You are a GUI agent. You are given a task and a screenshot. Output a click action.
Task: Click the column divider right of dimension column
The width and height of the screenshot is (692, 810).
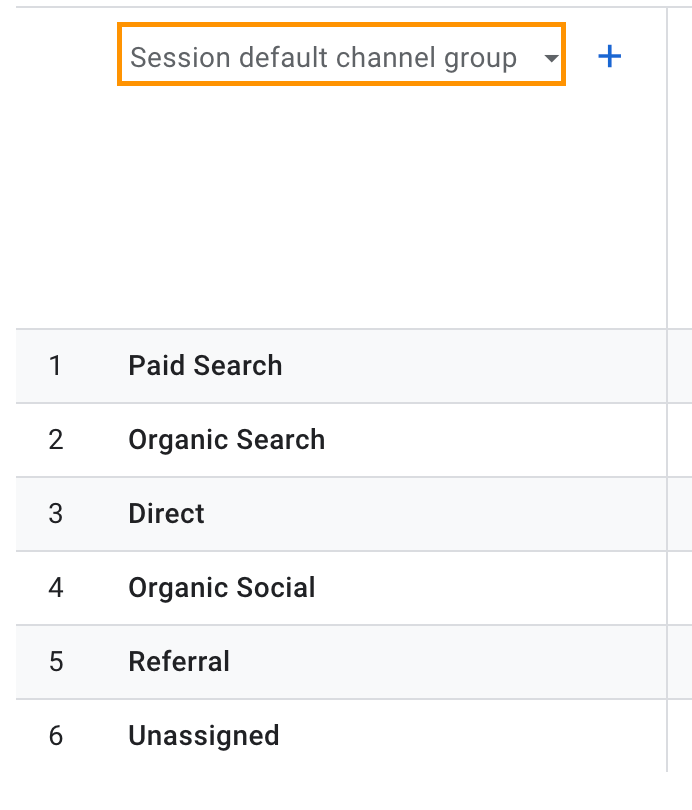[667, 200]
